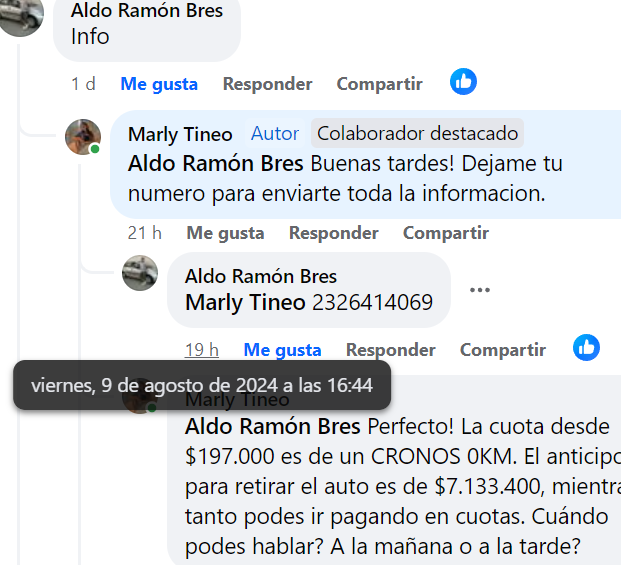Click the Colaborador destacado badge

tap(417, 133)
